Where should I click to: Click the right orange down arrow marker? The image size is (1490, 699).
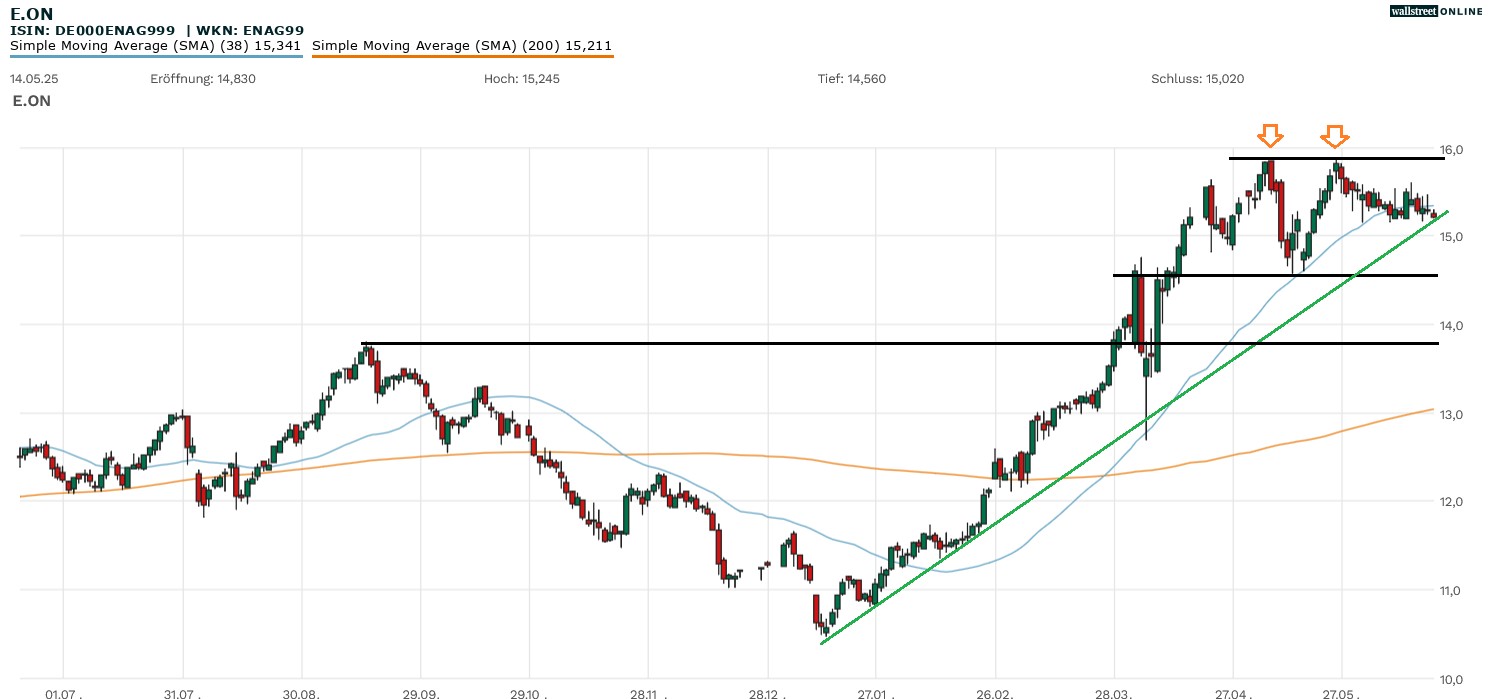(x=1335, y=136)
